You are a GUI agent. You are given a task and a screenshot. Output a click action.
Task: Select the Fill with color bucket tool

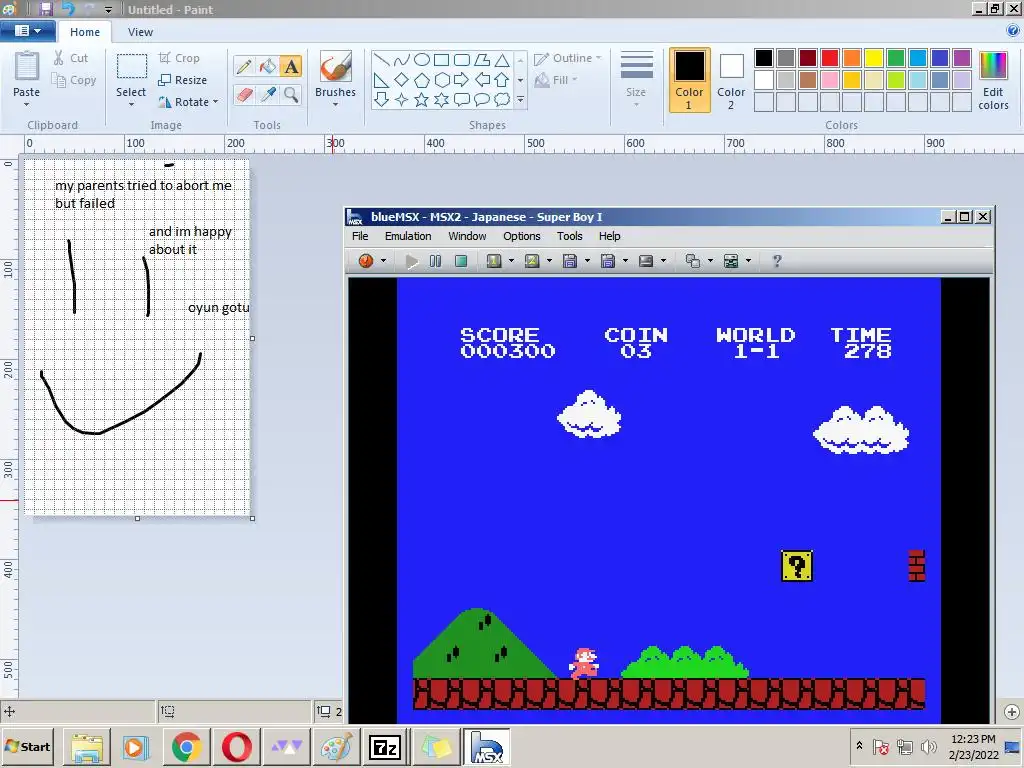click(268, 66)
